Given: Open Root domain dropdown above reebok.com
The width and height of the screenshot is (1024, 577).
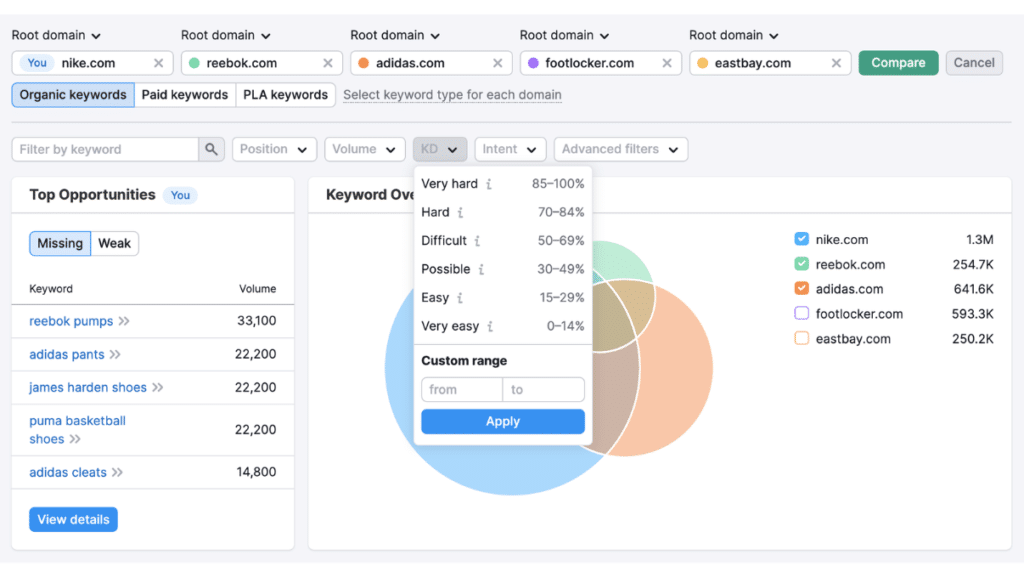Looking at the screenshot, I should click(x=226, y=35).
